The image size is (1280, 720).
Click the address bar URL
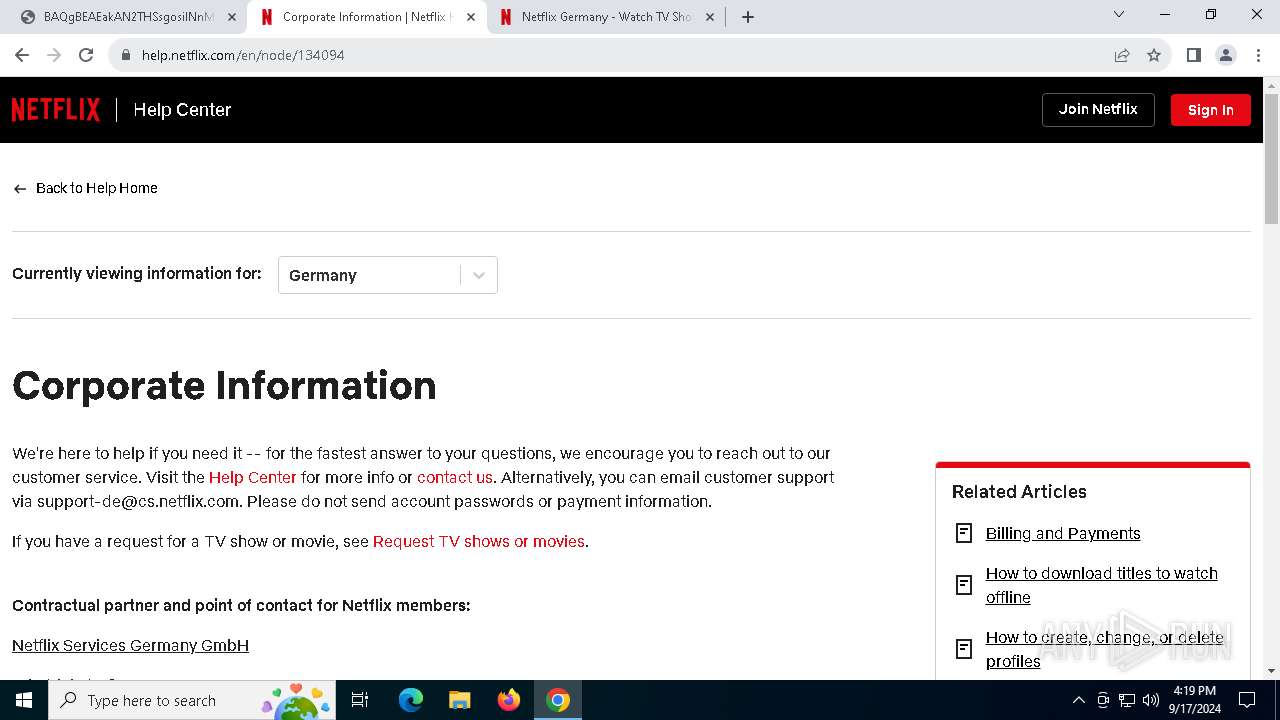point(243,55)
